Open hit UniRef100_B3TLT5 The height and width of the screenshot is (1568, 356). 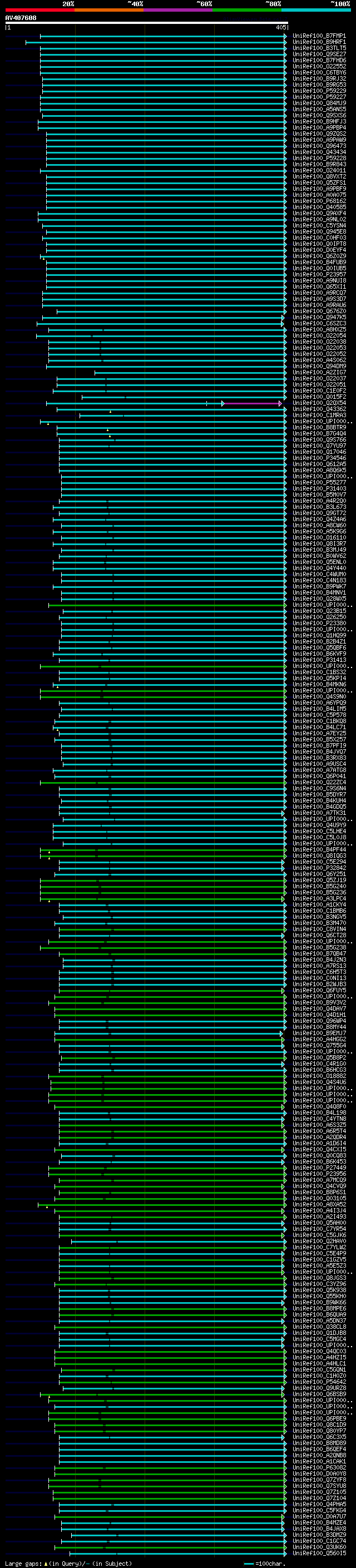(x=319, y=48)
